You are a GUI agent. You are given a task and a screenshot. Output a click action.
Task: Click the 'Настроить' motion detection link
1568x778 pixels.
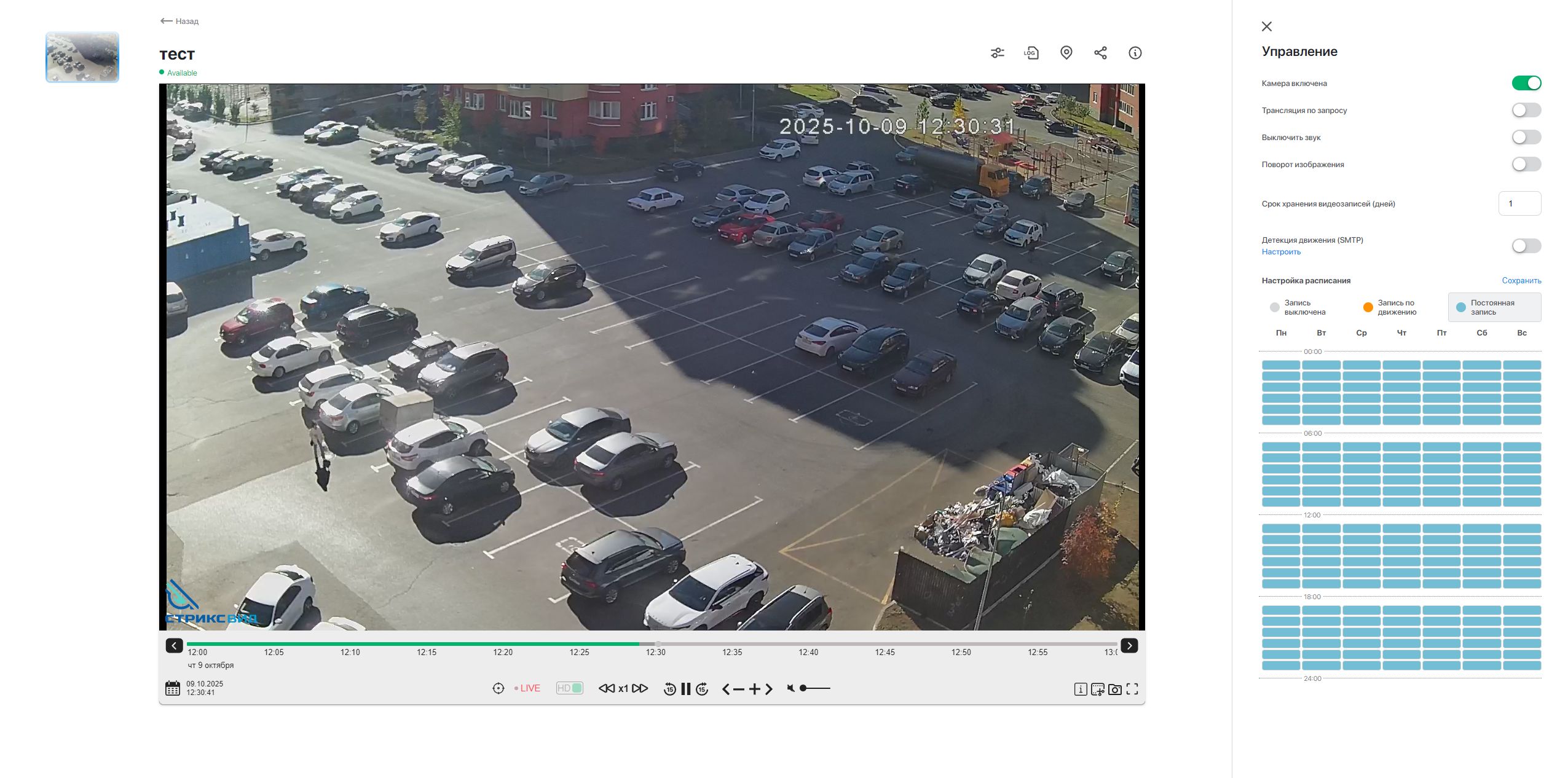tap(1281, 252)
